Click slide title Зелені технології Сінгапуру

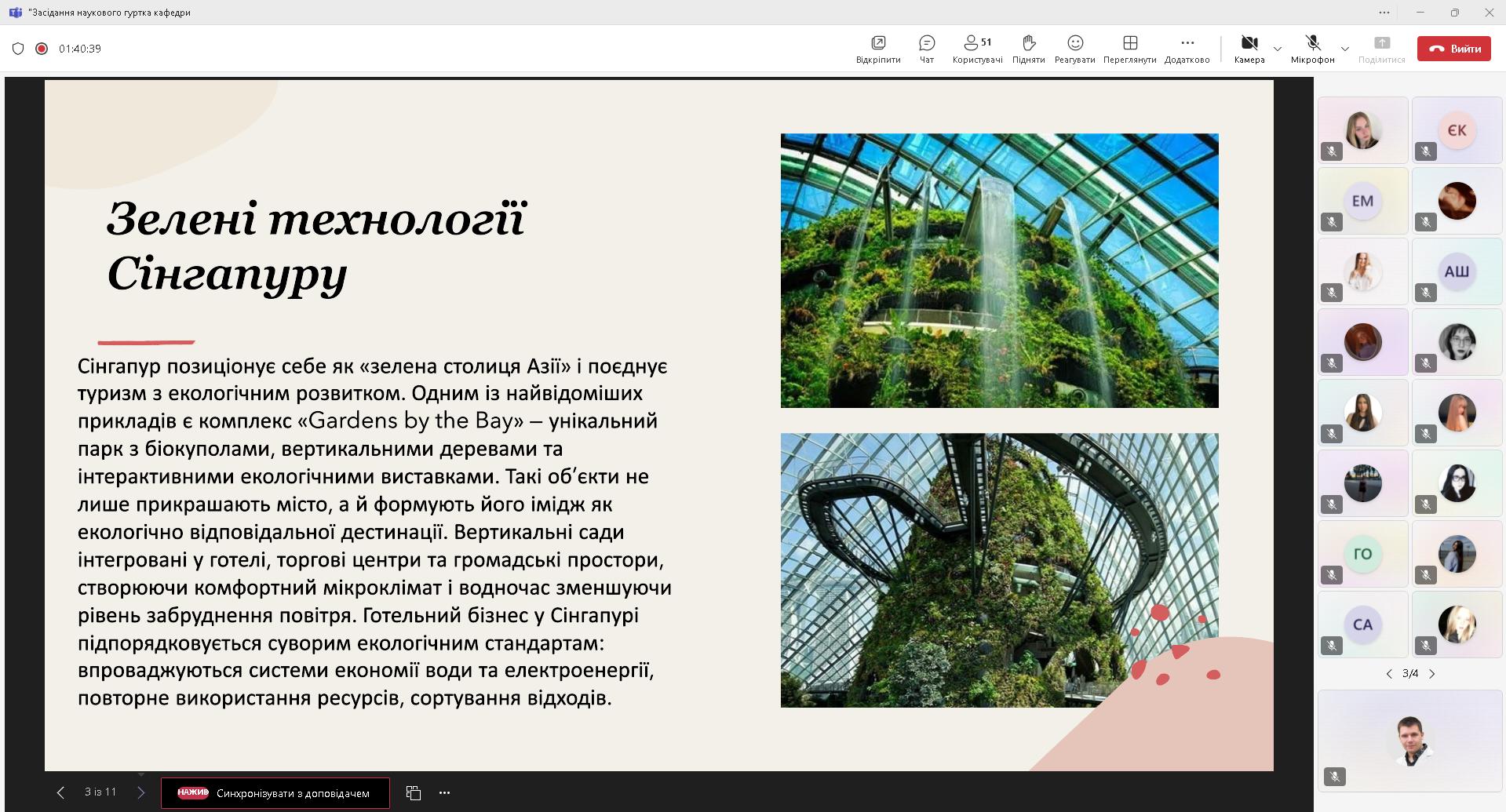click(316, 246)
